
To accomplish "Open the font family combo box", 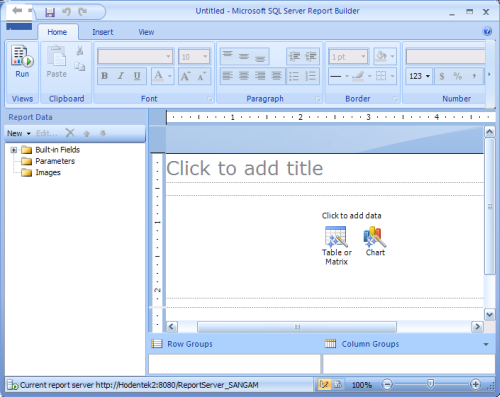I will [x=135, y=56].
